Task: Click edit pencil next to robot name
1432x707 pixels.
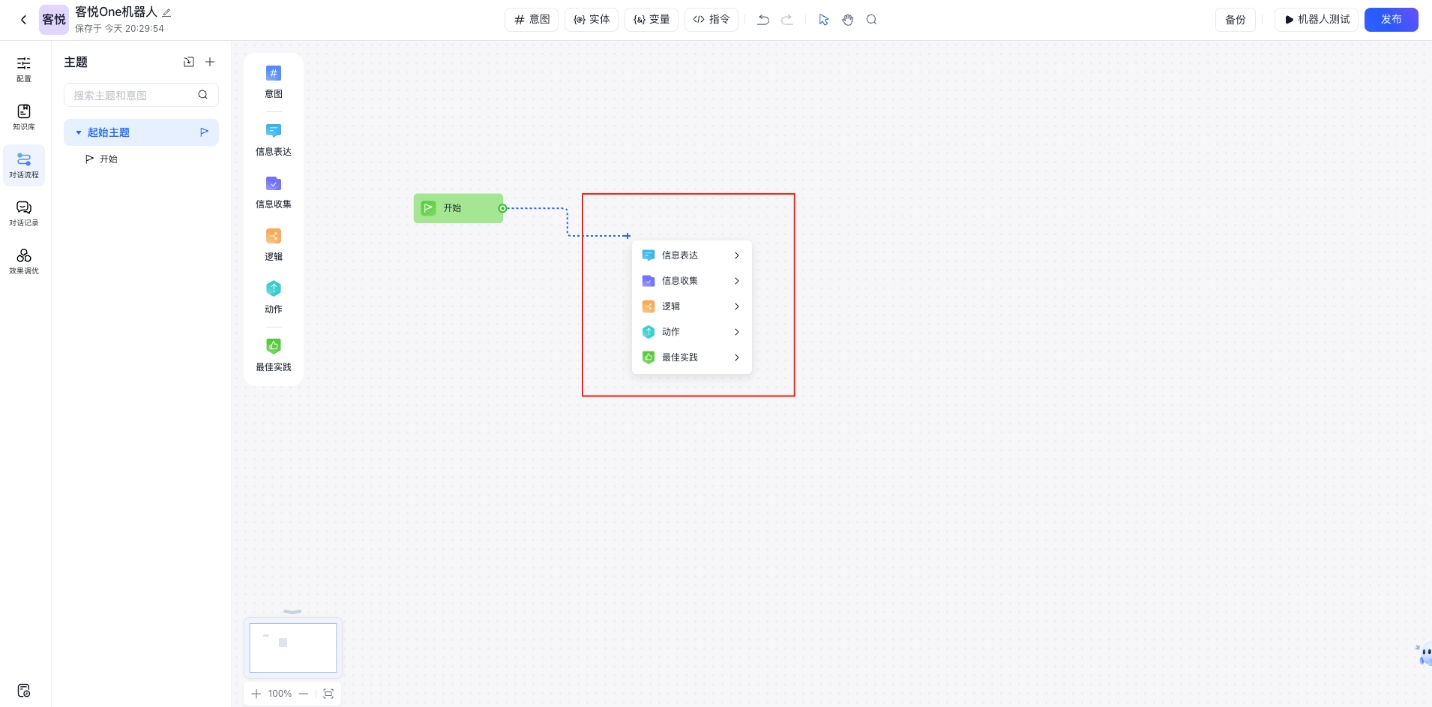Action: 167,13
